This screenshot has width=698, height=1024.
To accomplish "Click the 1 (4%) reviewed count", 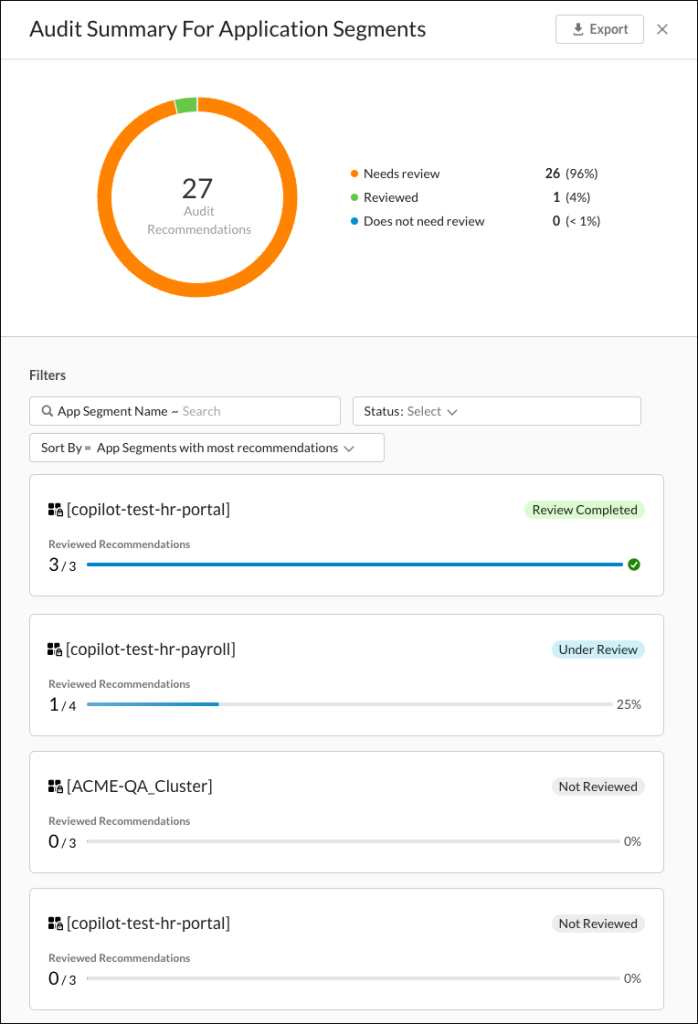I will pyautogui.click(x=571, y=197).
